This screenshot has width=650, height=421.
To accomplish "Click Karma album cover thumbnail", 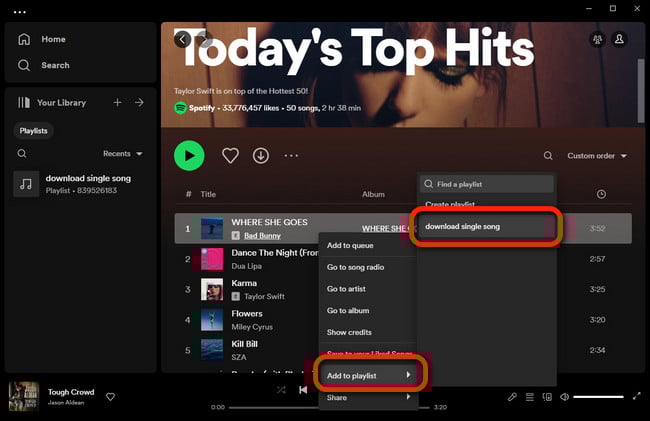I will click(x=212, y=289).
